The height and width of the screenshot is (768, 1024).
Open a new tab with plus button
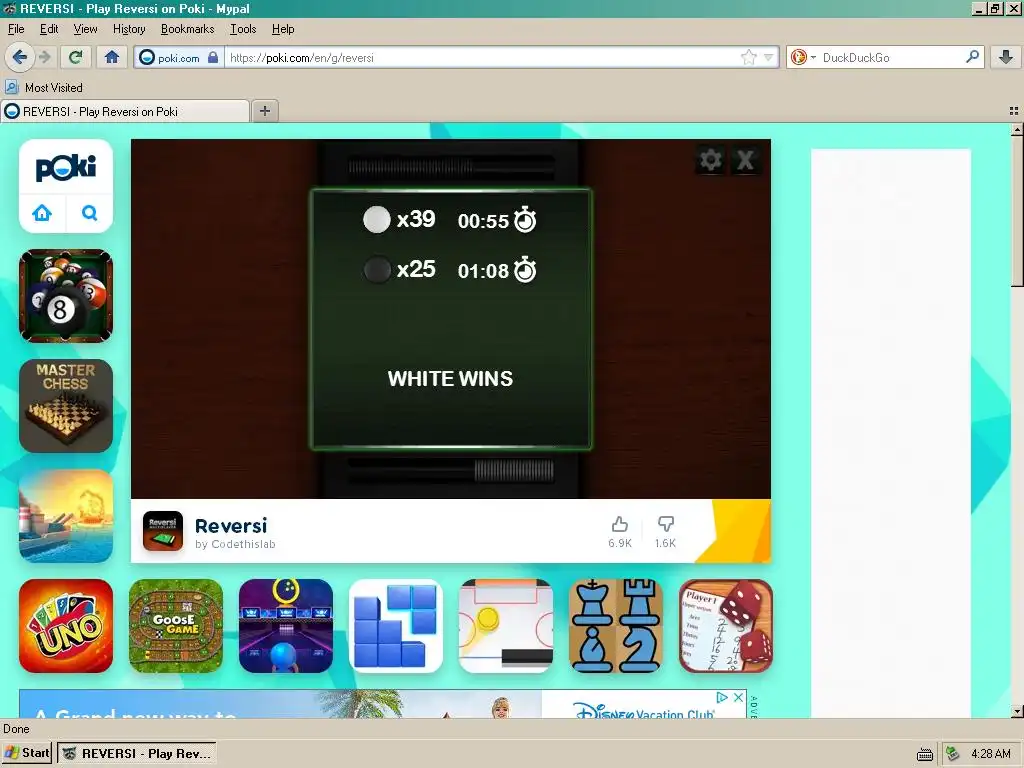click(264, 111)
